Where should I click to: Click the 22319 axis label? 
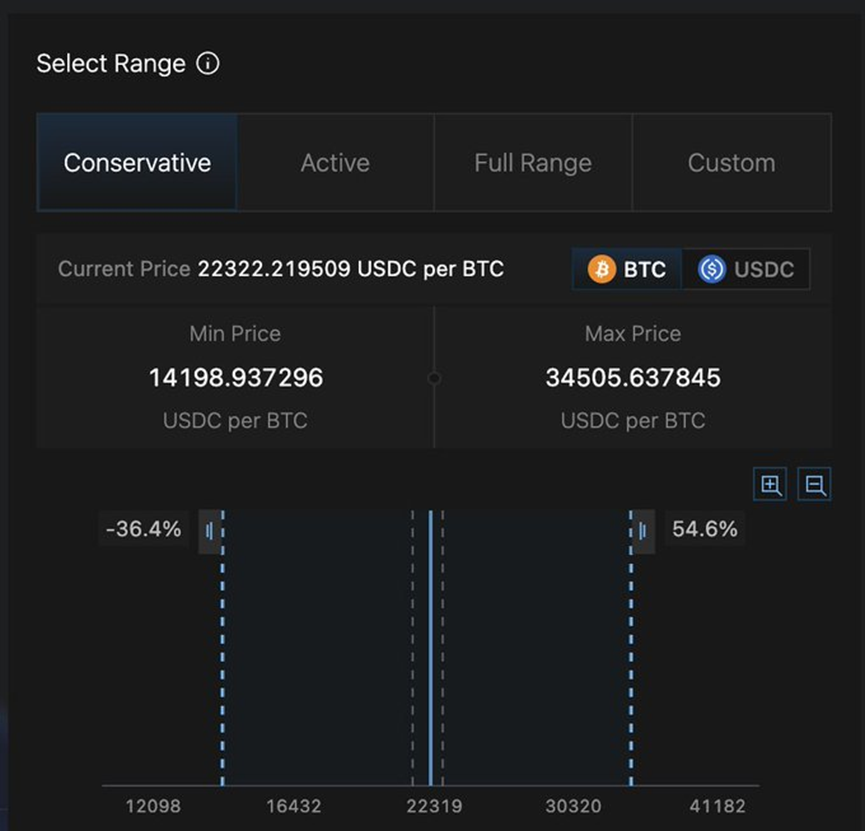point(434,806)
